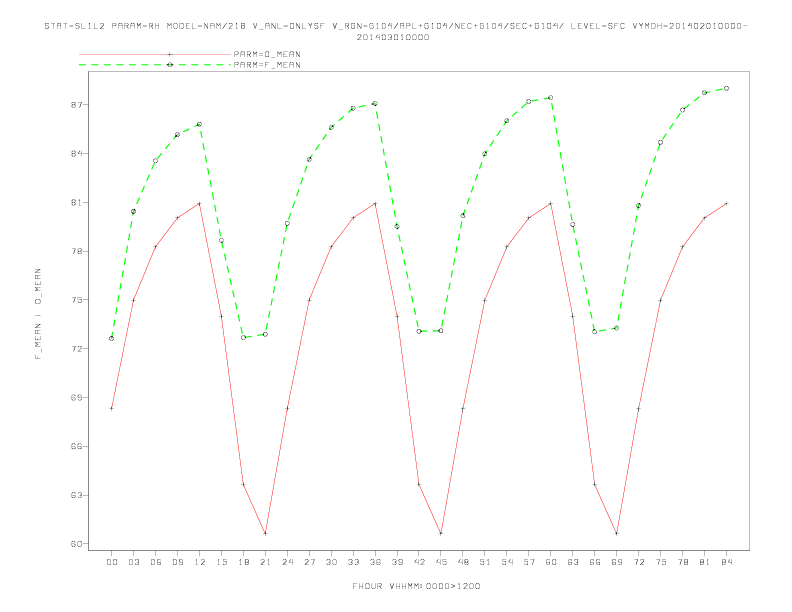Screen dimensions: 792x612
Task: Click x-axis tick label 78
Action: click(682, 562)
